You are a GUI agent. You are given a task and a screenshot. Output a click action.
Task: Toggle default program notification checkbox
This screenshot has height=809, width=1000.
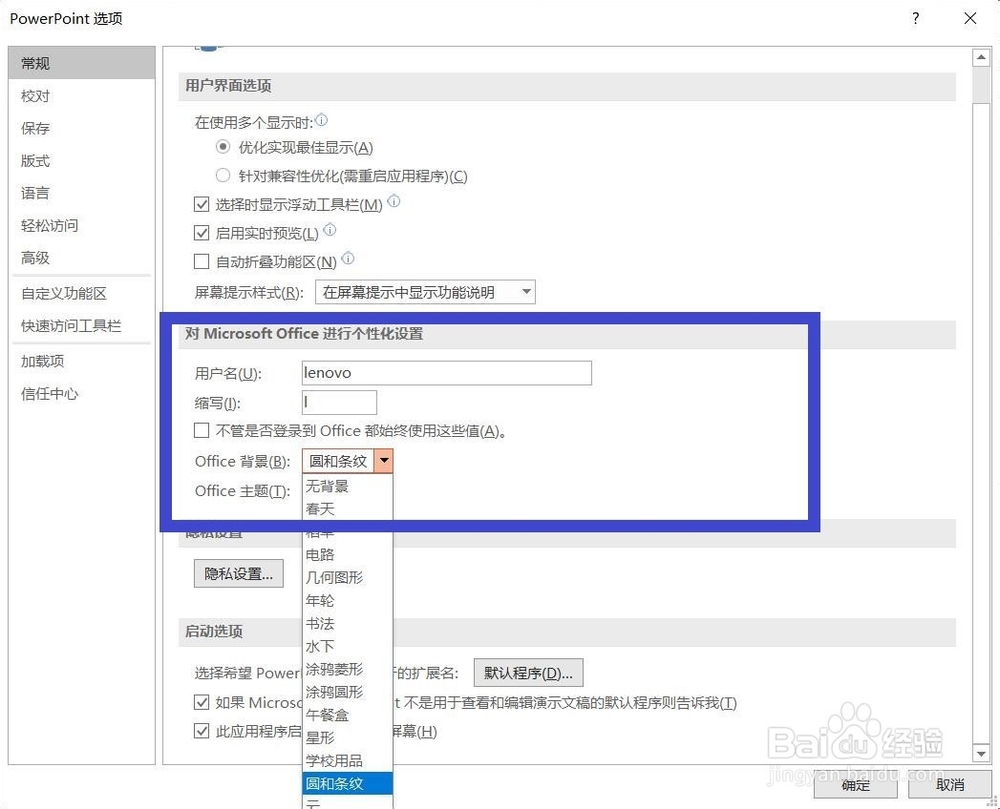point(202,703)
